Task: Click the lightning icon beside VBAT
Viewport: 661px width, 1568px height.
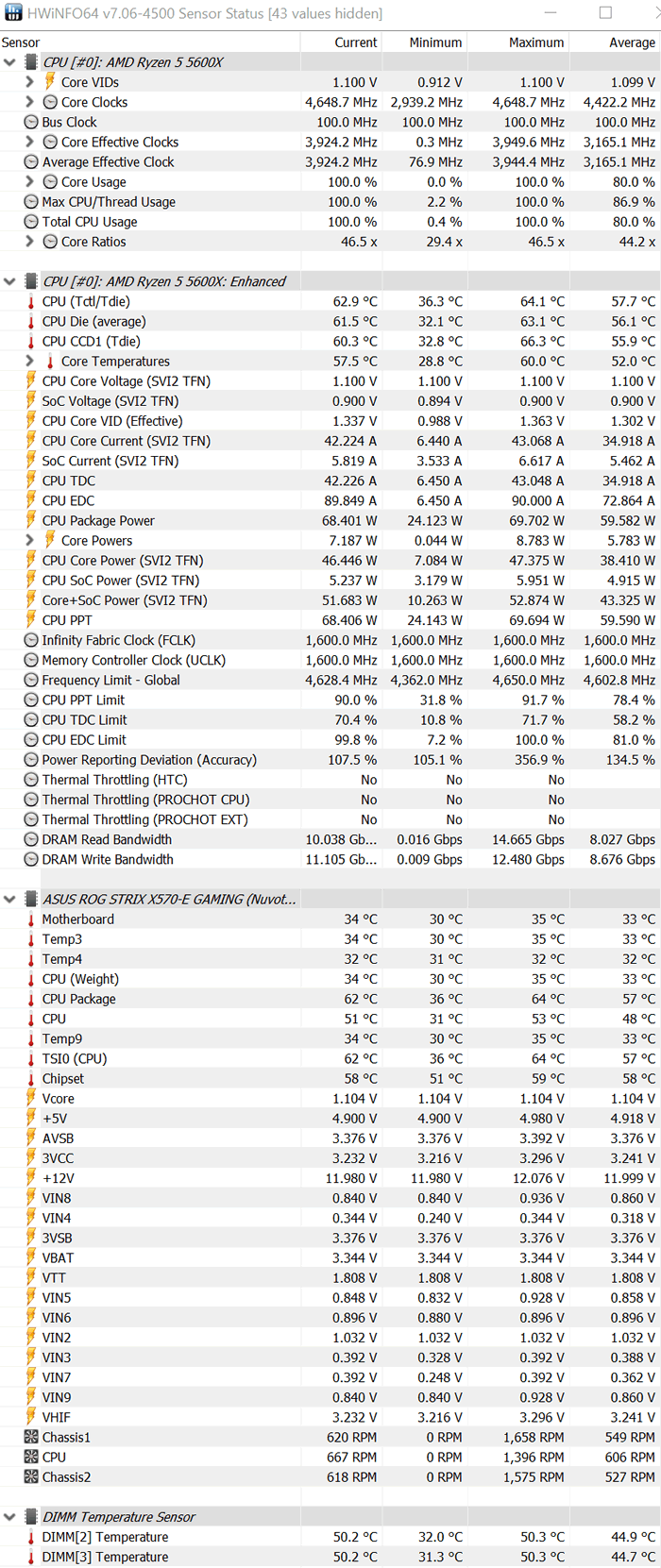Action: point(31,1258)
